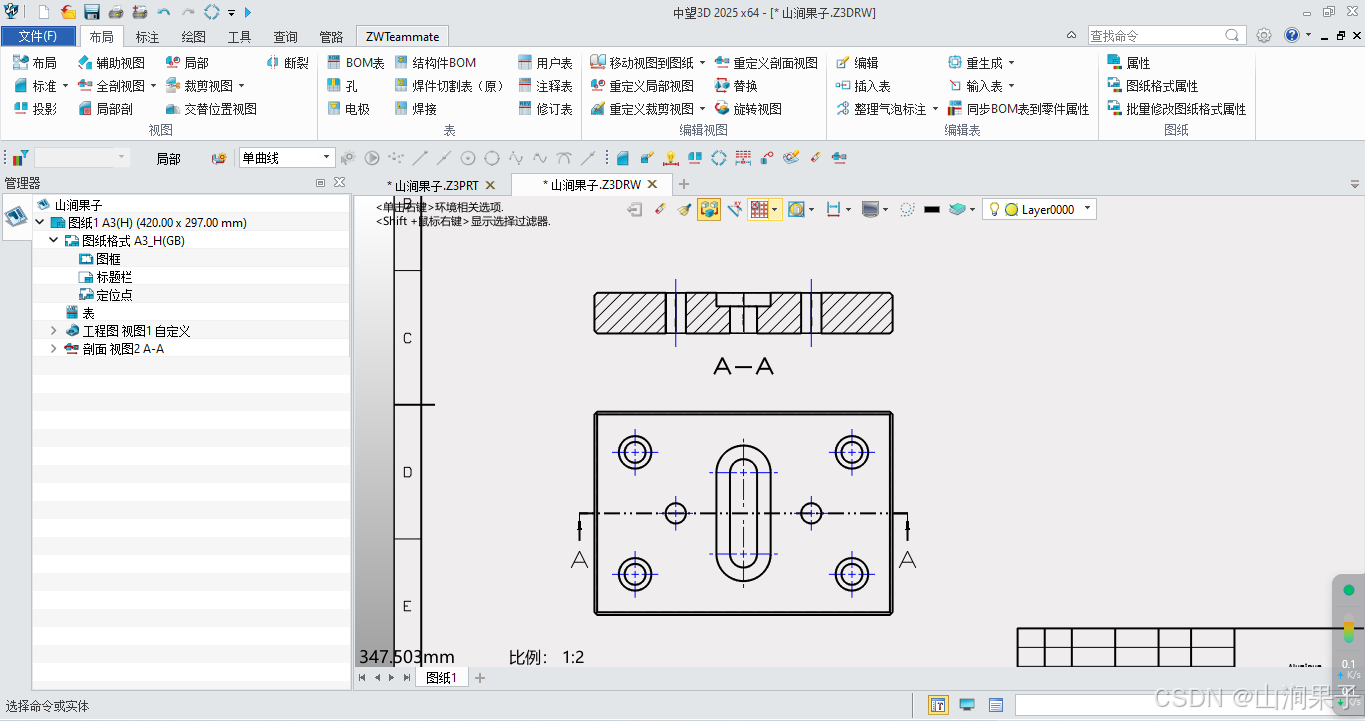The height and width of the screenshot is (721, 1365).
Task: Click the 属性 properties tool in 图纸 group
Action: (1129, 62)
